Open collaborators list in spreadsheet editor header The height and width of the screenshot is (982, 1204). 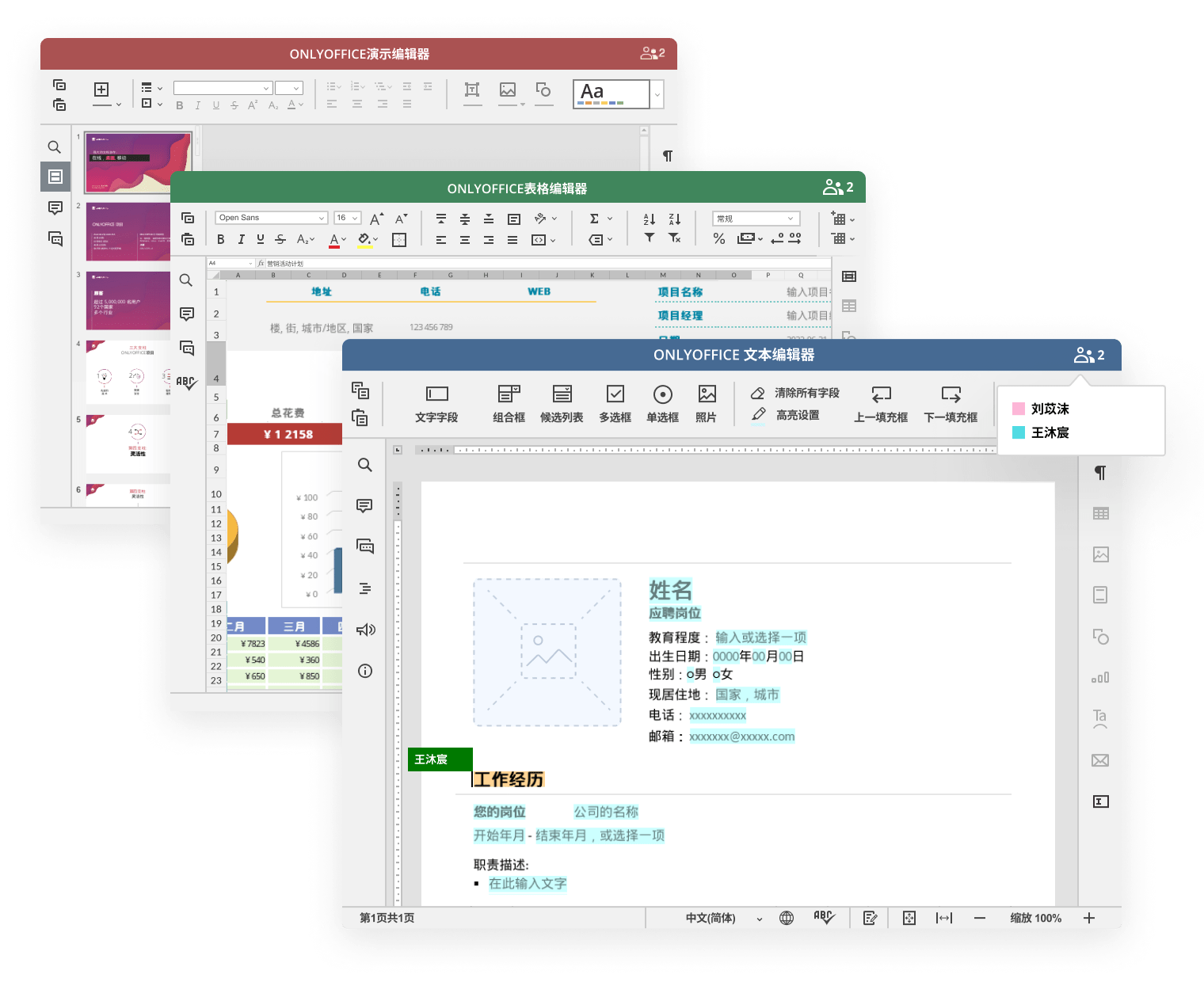click(838, 187)
